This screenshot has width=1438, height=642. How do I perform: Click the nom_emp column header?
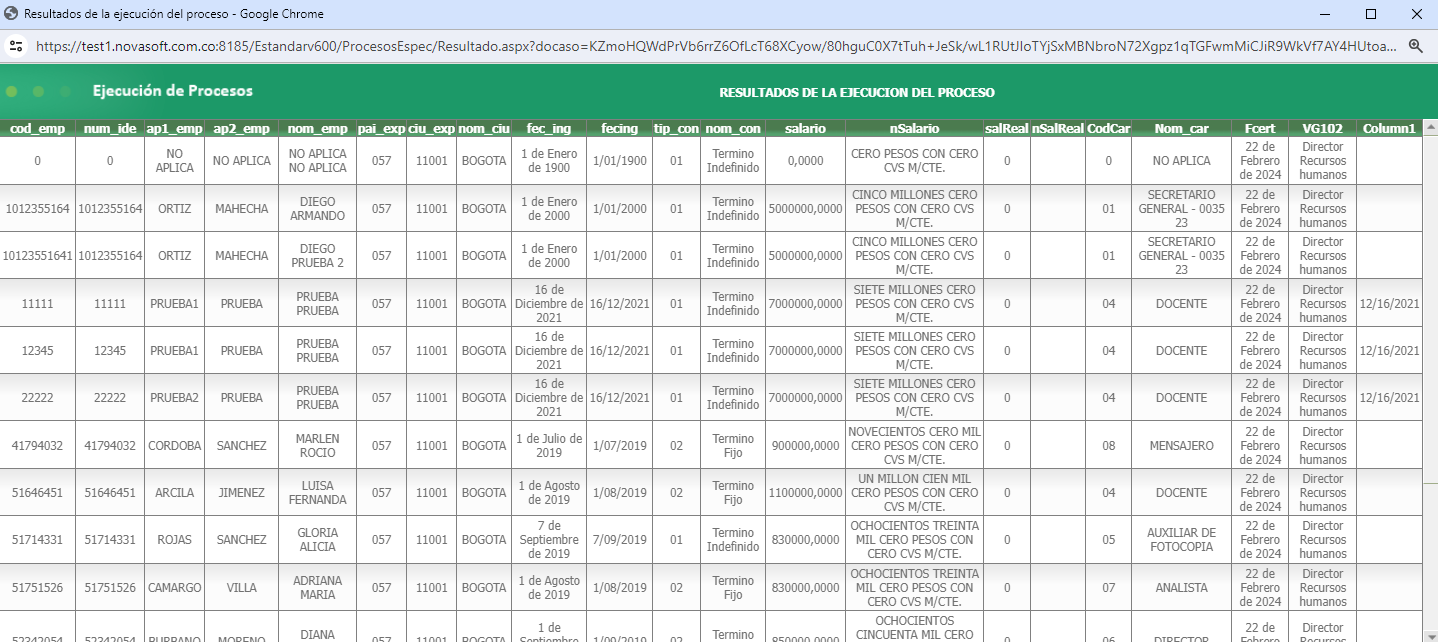pyautogui.click(x=318, y=129)
